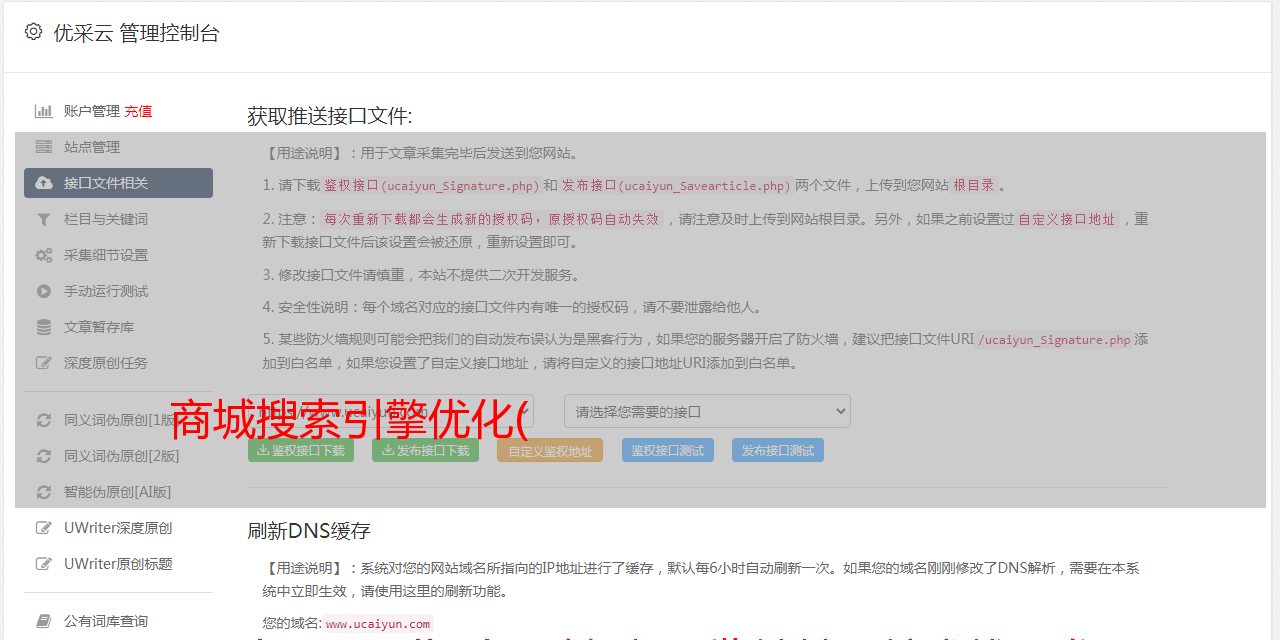
Task: Click the red 充值 link
Action: pos(138,111)
